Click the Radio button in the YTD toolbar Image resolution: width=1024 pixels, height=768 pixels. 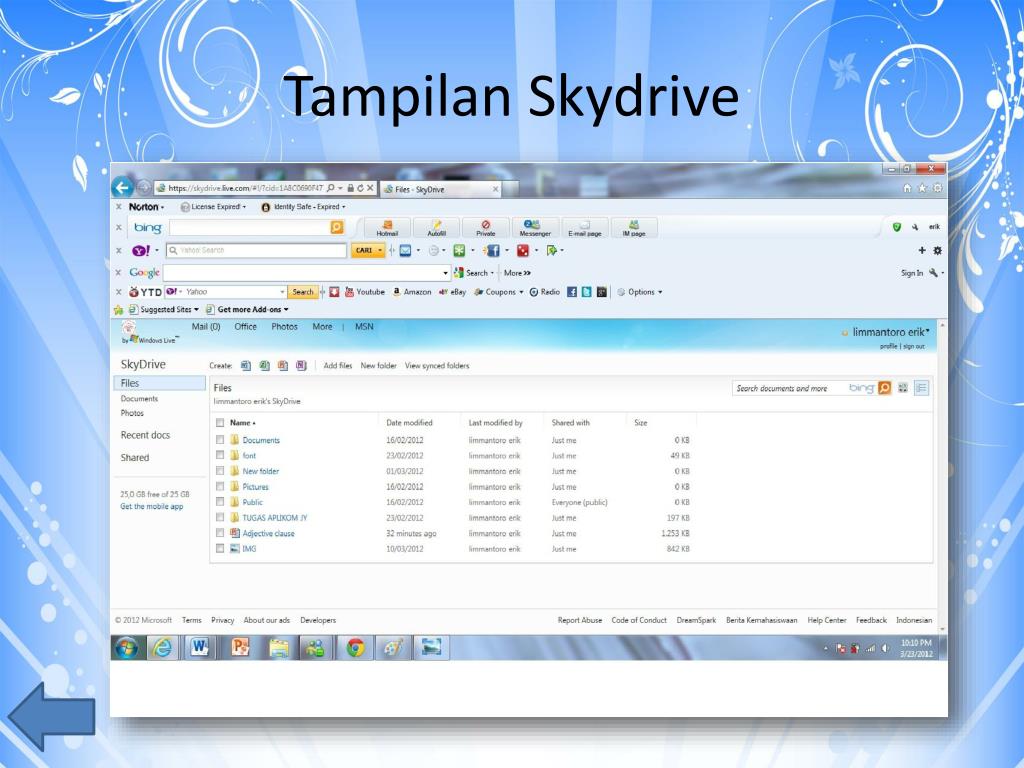click(x=545, y=292)
